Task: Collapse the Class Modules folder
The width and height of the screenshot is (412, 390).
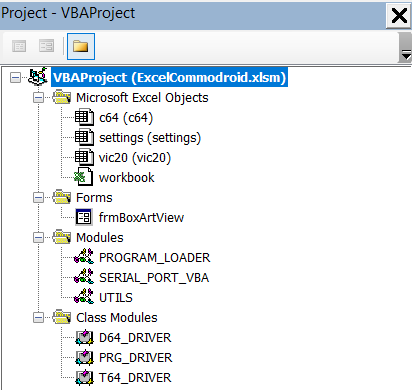Action: [38, 318]
